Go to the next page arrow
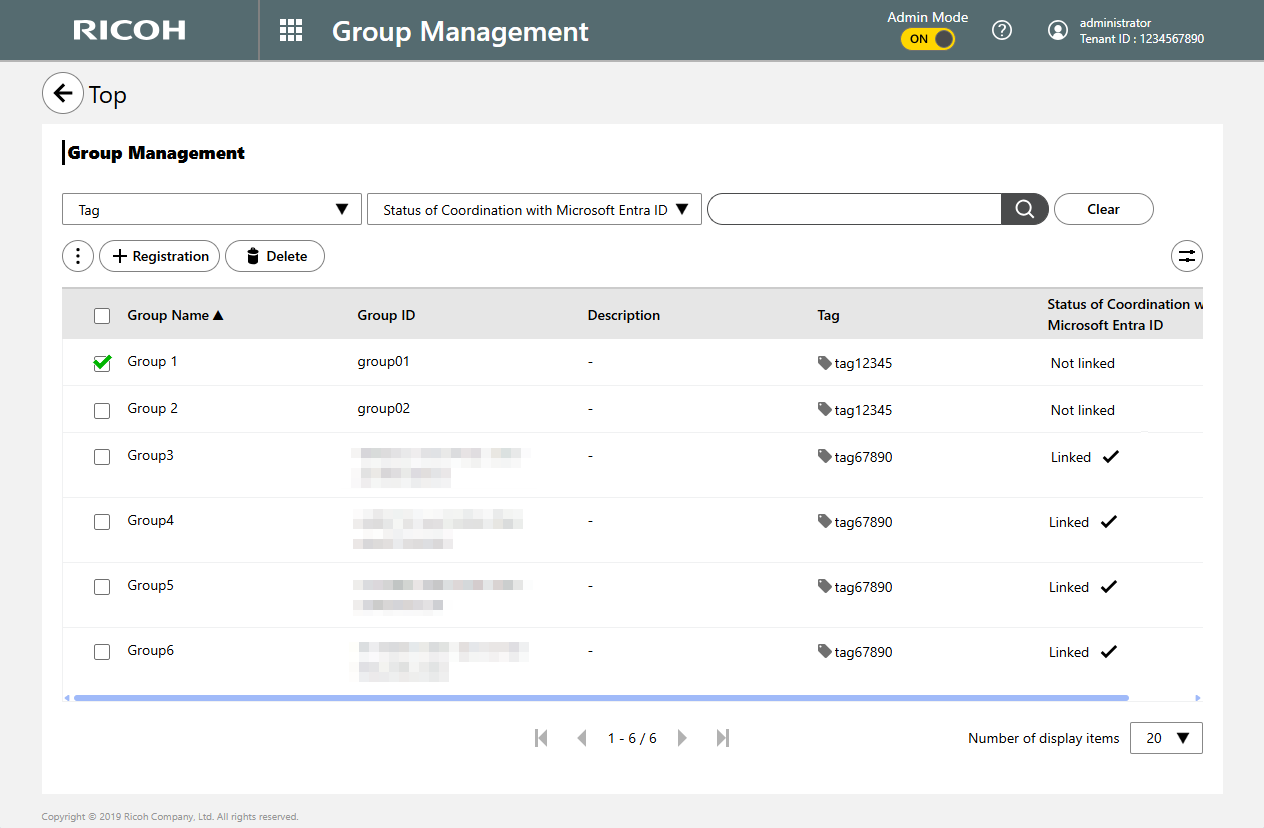Screen dimensions: 1264x828 682,738
